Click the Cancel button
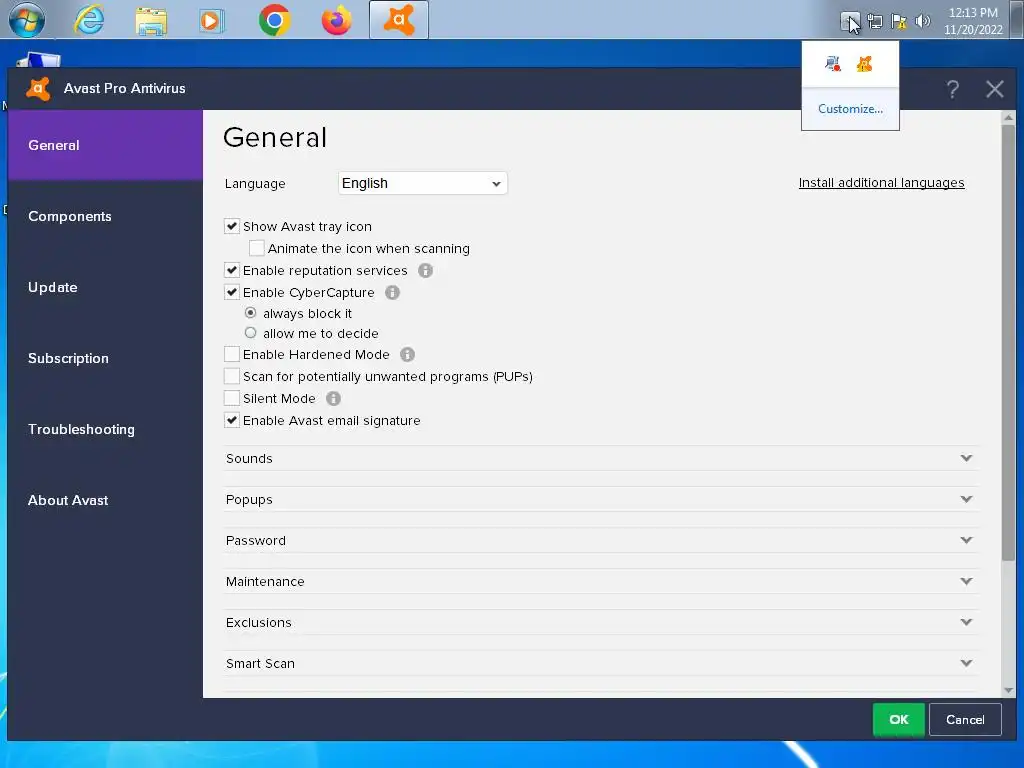 tap(965, 719)
